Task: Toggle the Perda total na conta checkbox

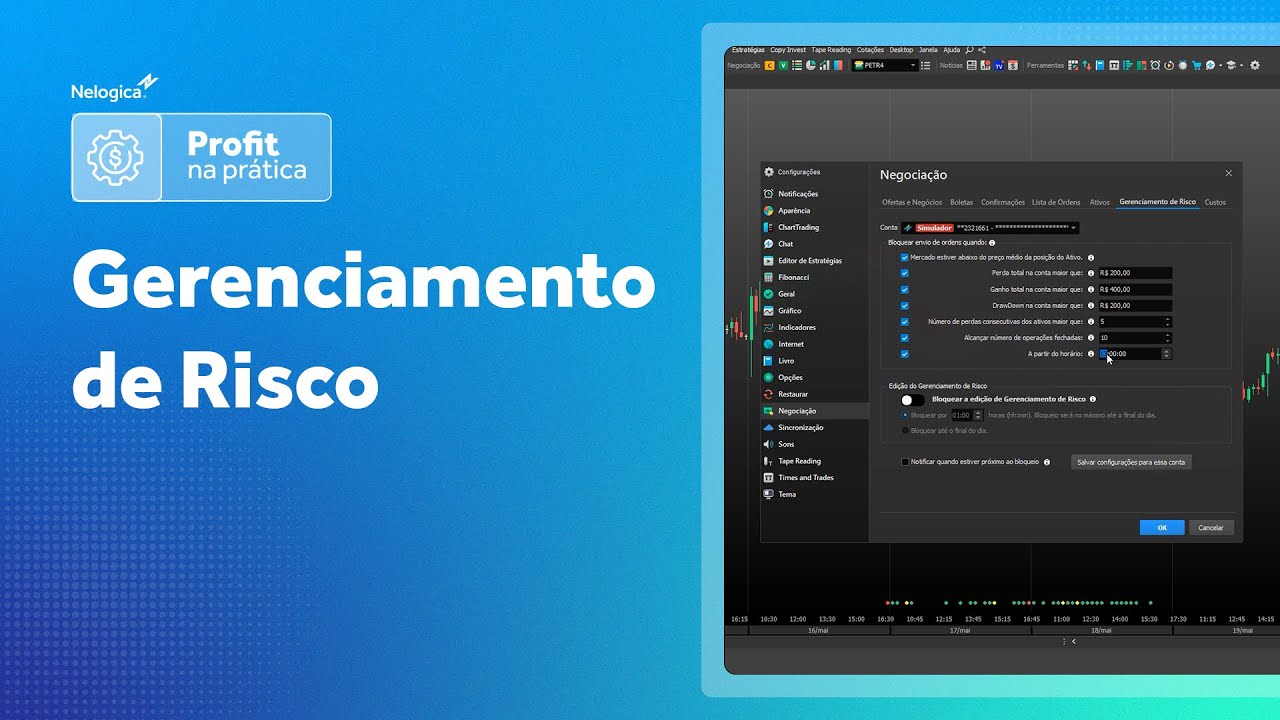Action: 905,273
